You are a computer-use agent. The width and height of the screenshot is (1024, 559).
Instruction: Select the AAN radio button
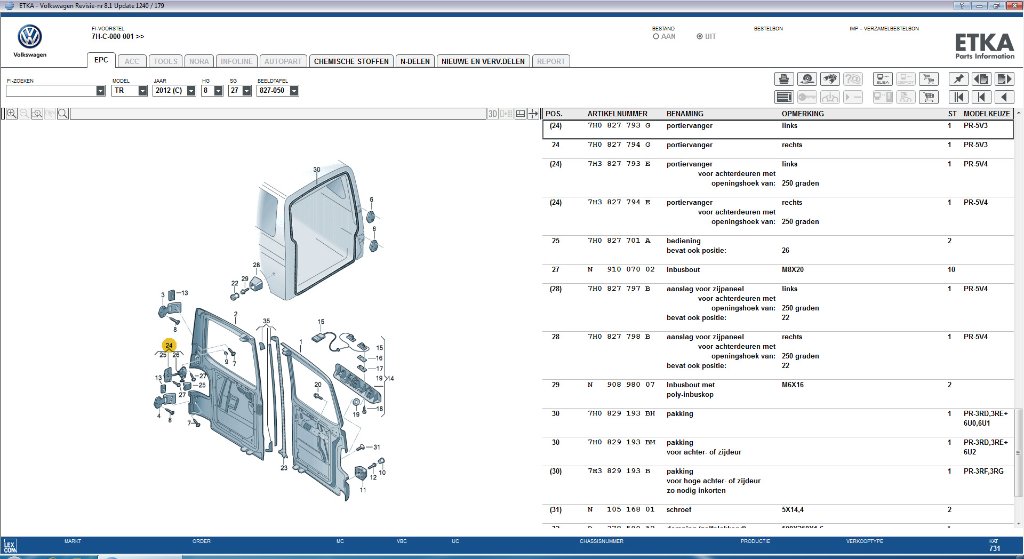(x=656, y=37)
